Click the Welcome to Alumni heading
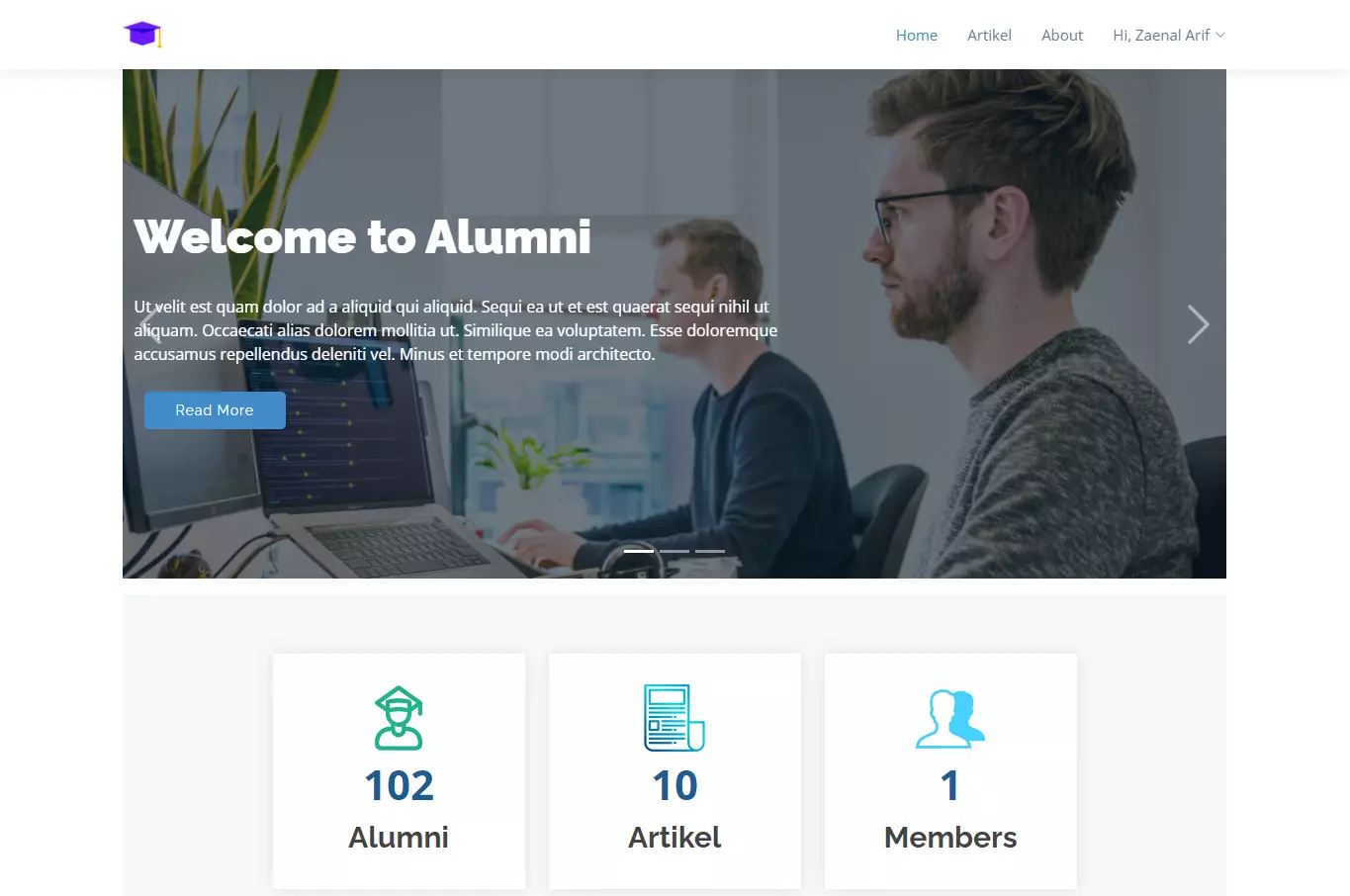Screen dimensions: 1350x896 (363, 237)
